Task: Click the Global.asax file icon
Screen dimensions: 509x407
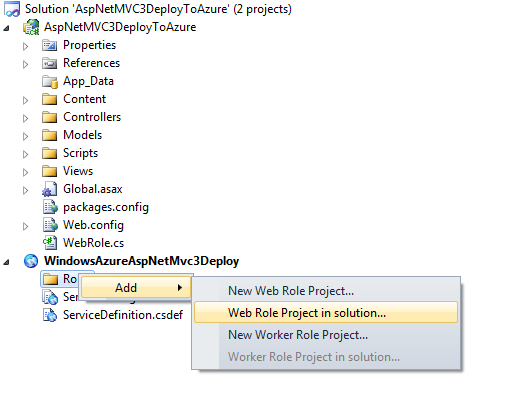Action: pyautogui.click(x=50, y=189)
